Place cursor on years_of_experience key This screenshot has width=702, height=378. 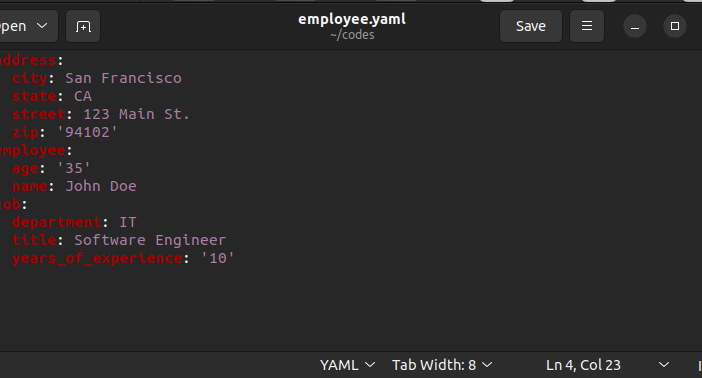click(x=97, y=258)
